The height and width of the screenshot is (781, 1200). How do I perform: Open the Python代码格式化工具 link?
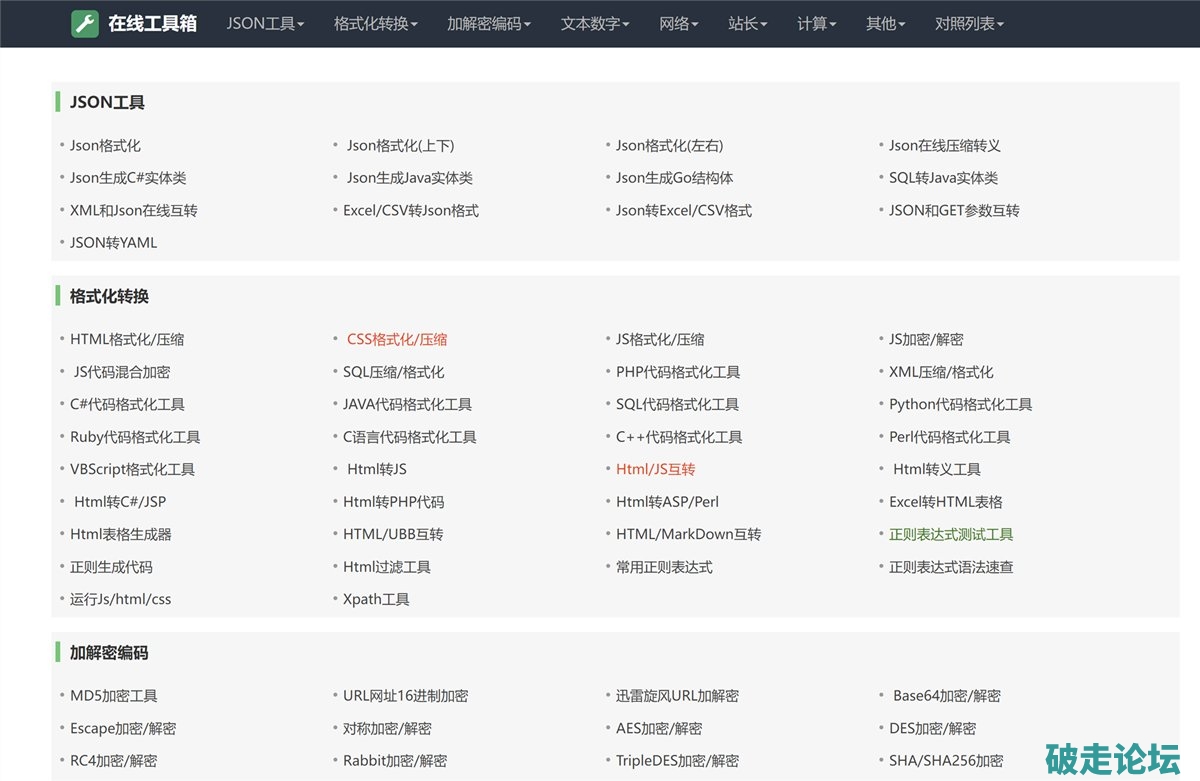pos(960,405)
